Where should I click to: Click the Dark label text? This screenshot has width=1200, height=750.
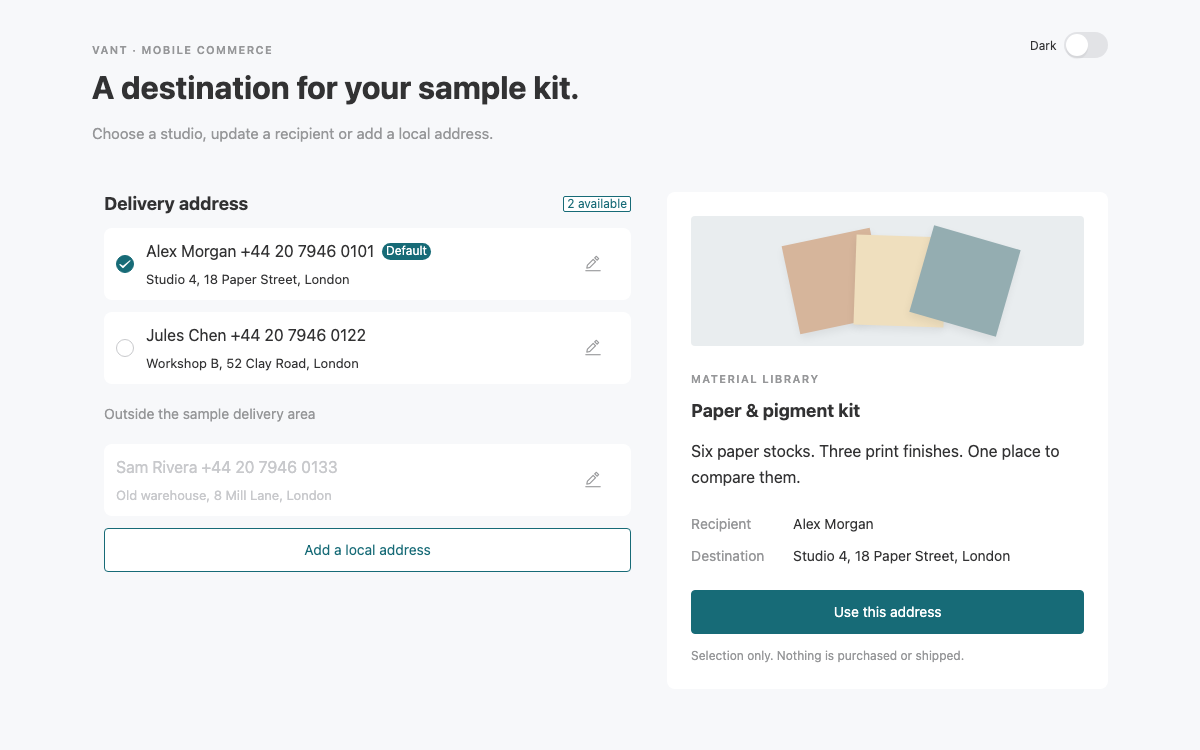1043,46
